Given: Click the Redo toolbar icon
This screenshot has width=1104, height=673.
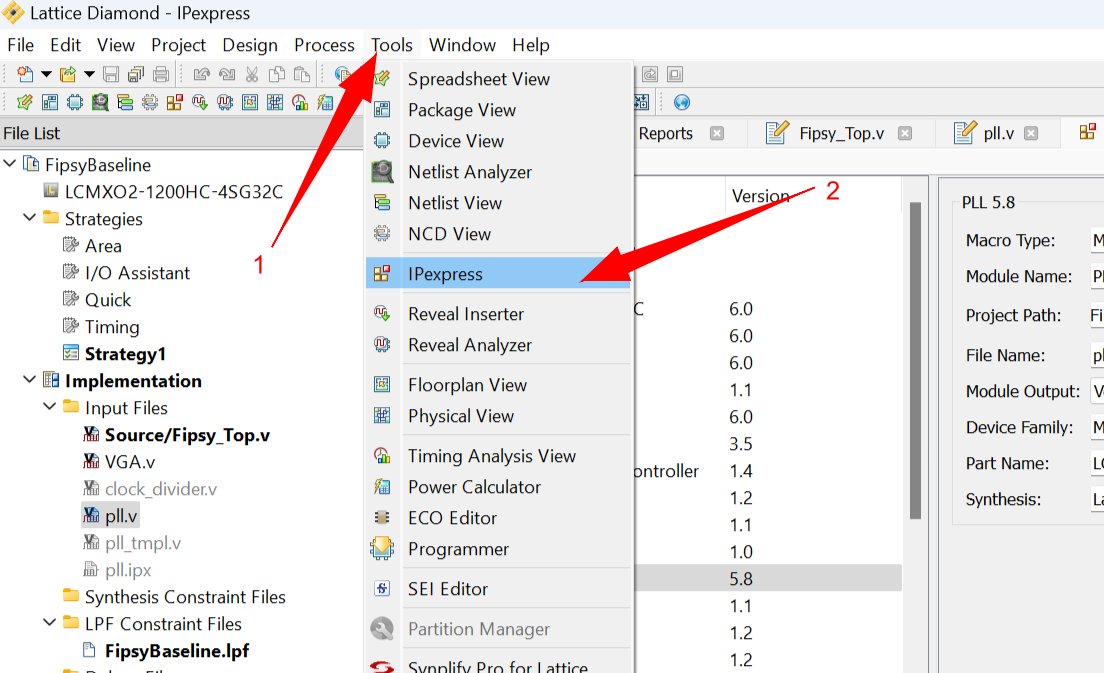Looking at the screenshot, I should 227,74.
